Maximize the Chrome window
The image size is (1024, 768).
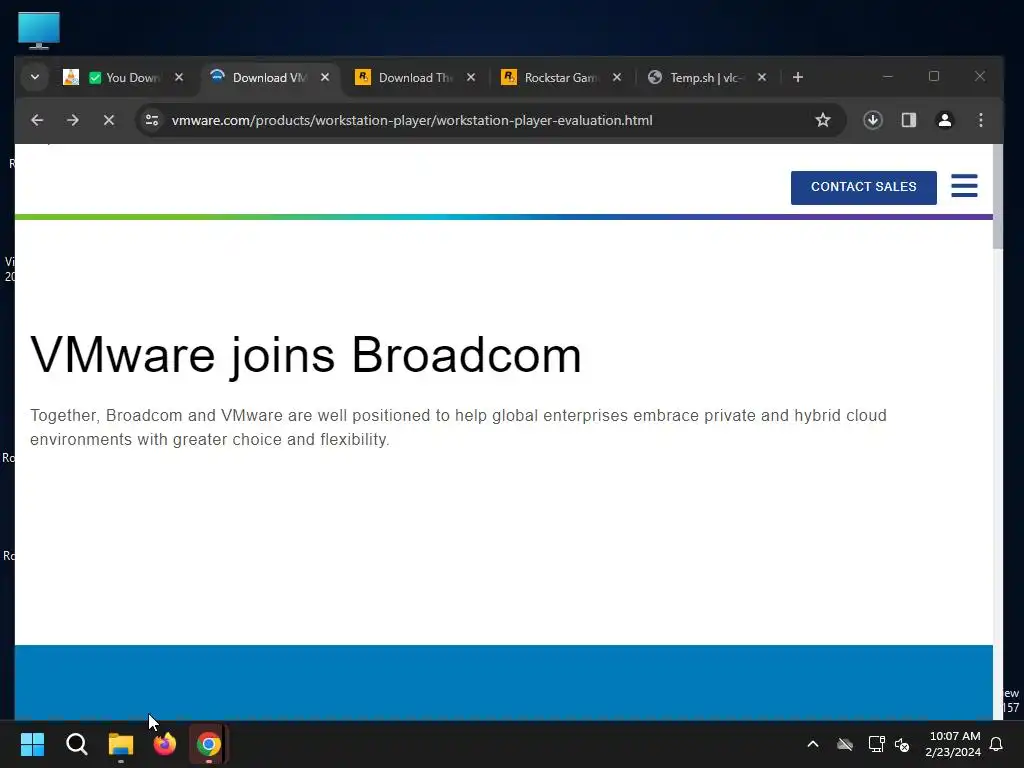coord(934,76)
